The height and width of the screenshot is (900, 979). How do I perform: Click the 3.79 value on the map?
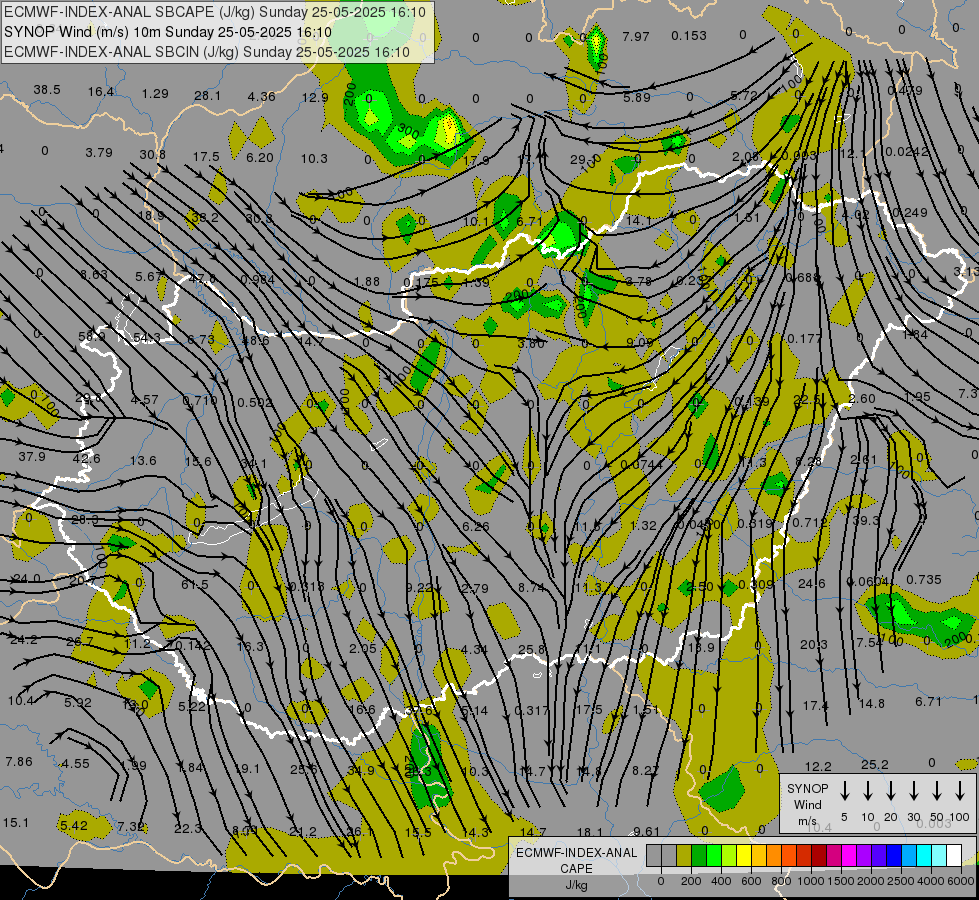click(99, 152)
